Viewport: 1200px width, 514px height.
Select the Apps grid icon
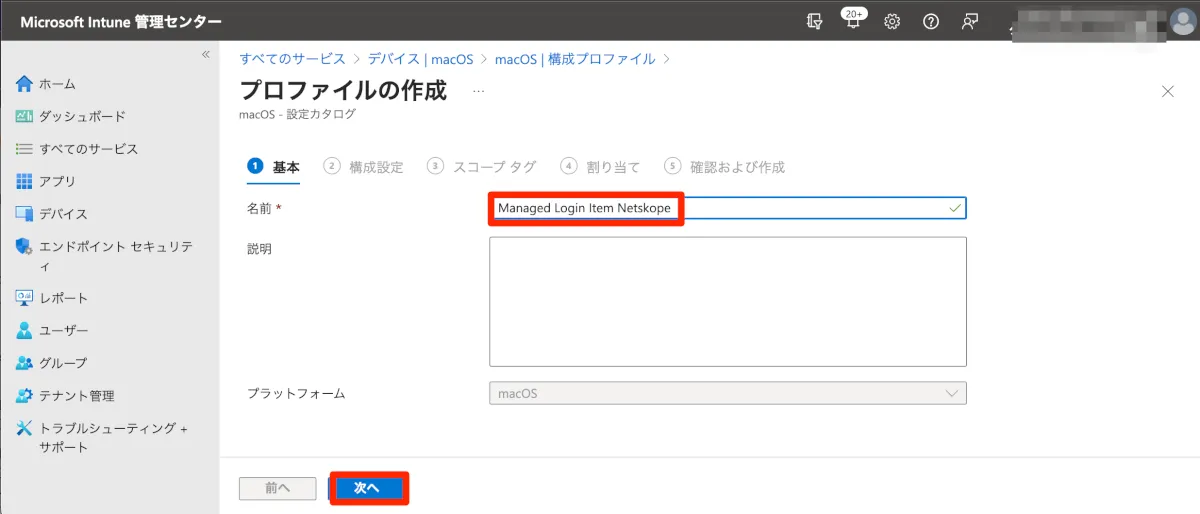point(25,181)
